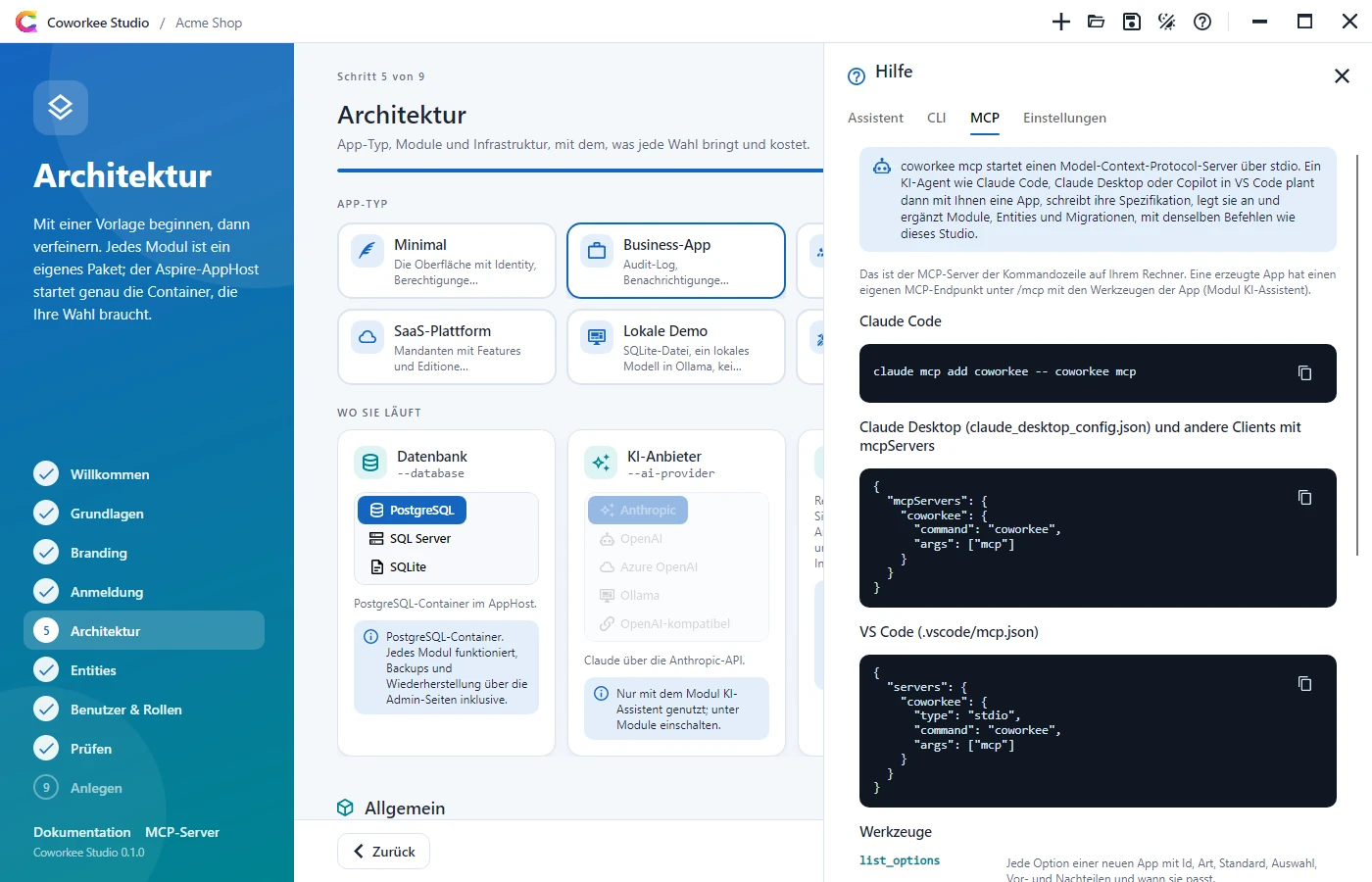Open help with question mark toolbar icon
Viewport: 1372px width, 882px height.
point(1202,22)
